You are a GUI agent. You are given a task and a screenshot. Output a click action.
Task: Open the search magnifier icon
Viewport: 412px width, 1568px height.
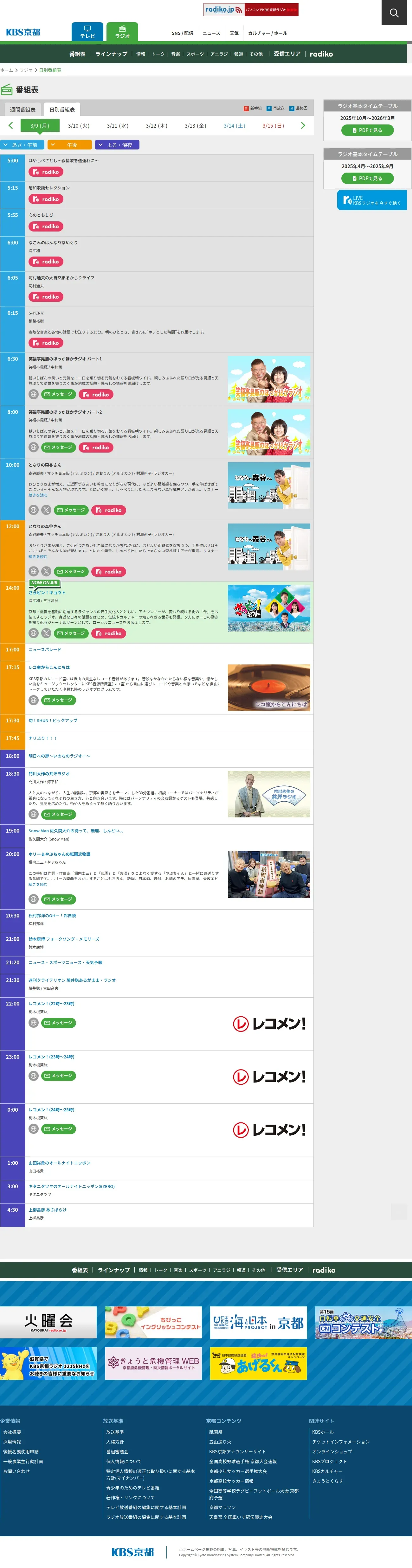pyautogui.click(x=394, y=13)
